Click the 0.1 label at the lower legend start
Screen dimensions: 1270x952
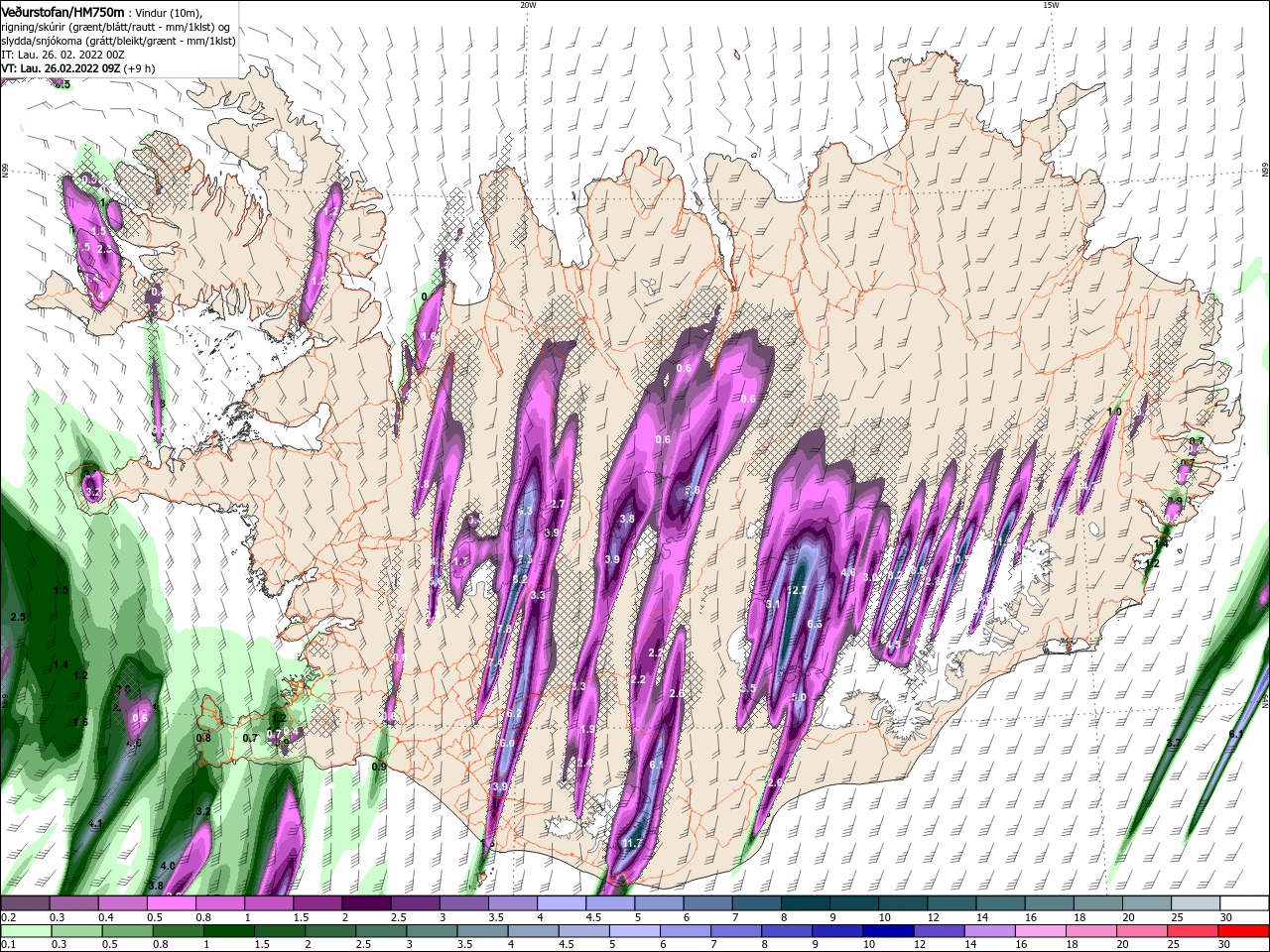click(x=8, y=945)
